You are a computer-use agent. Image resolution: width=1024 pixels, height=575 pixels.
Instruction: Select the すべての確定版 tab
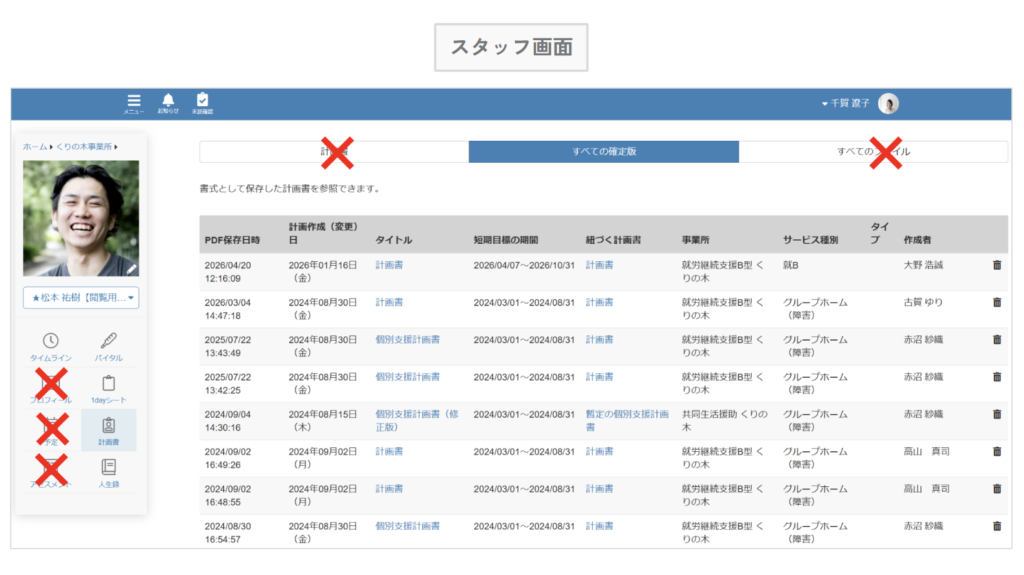pyautogui.click(x=604, y=152)
